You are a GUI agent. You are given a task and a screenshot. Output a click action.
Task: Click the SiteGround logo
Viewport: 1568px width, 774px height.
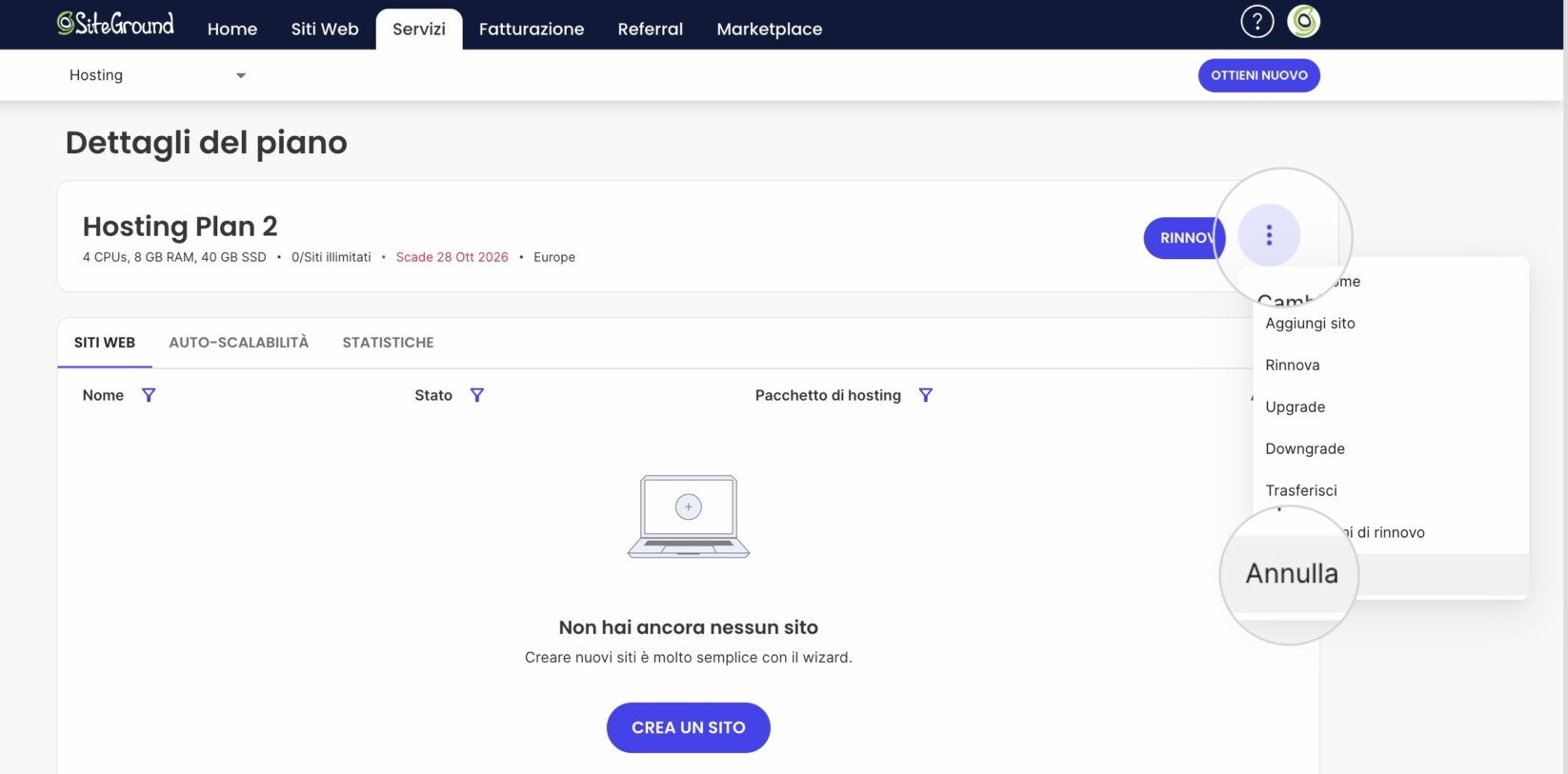point(115,24)
